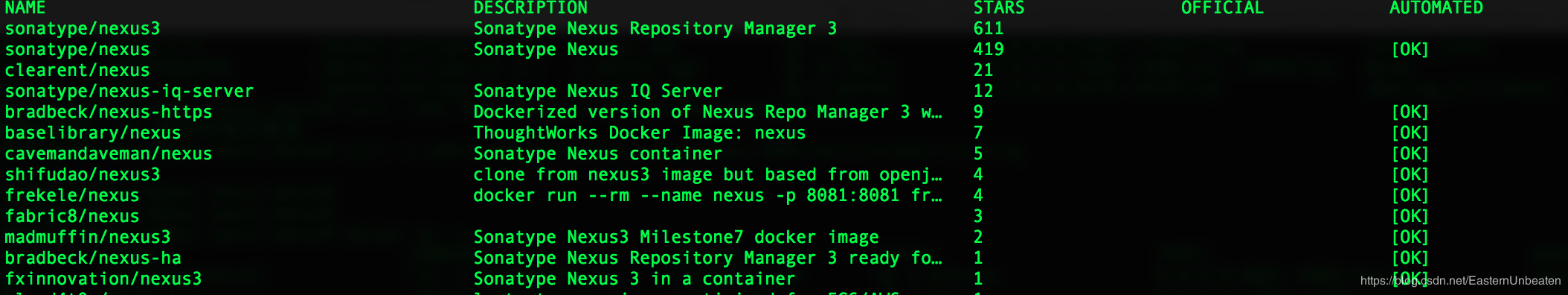Click bradbeck/nexus-https in the list

pos(109,112)
